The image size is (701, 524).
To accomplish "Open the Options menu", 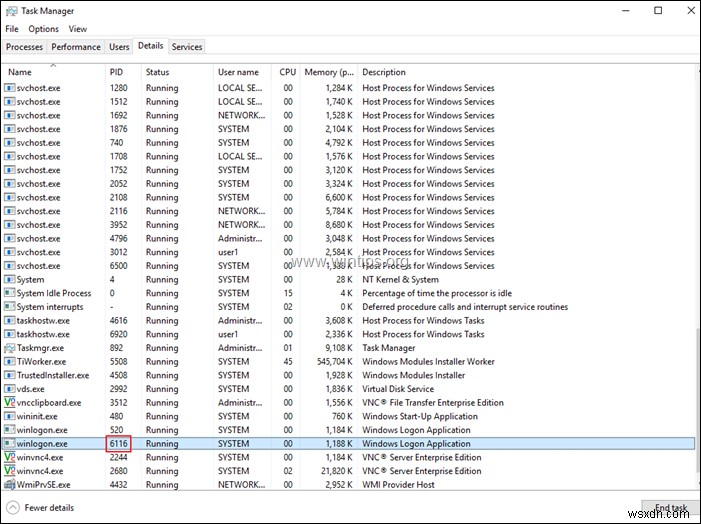I will tap(43, 29).
